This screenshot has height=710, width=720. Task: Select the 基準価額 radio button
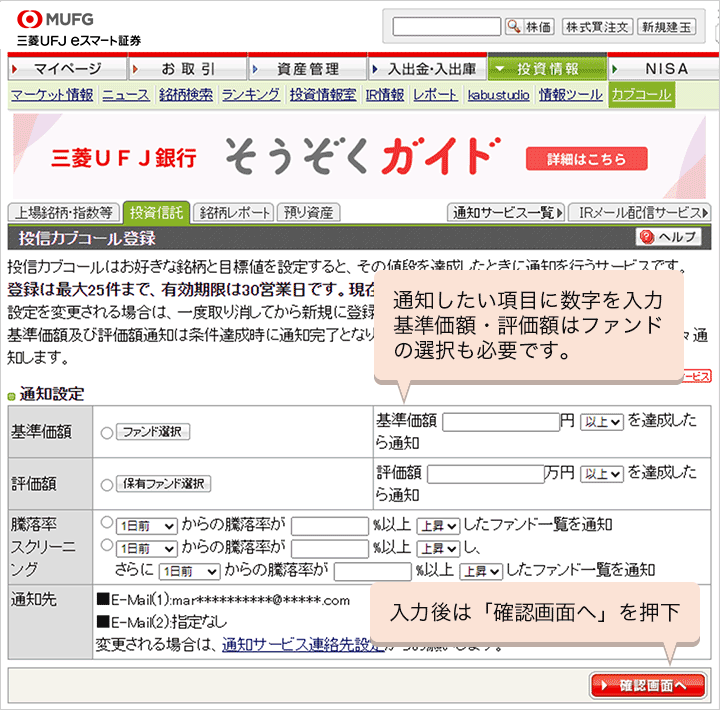[107, 433]
